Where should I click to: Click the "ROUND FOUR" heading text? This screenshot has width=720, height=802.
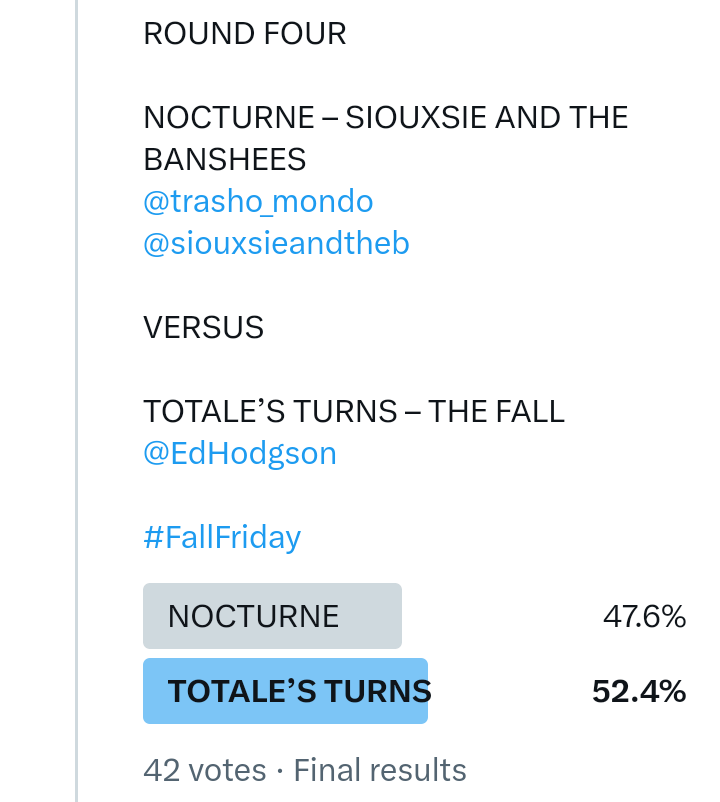[x=244, y=34]
